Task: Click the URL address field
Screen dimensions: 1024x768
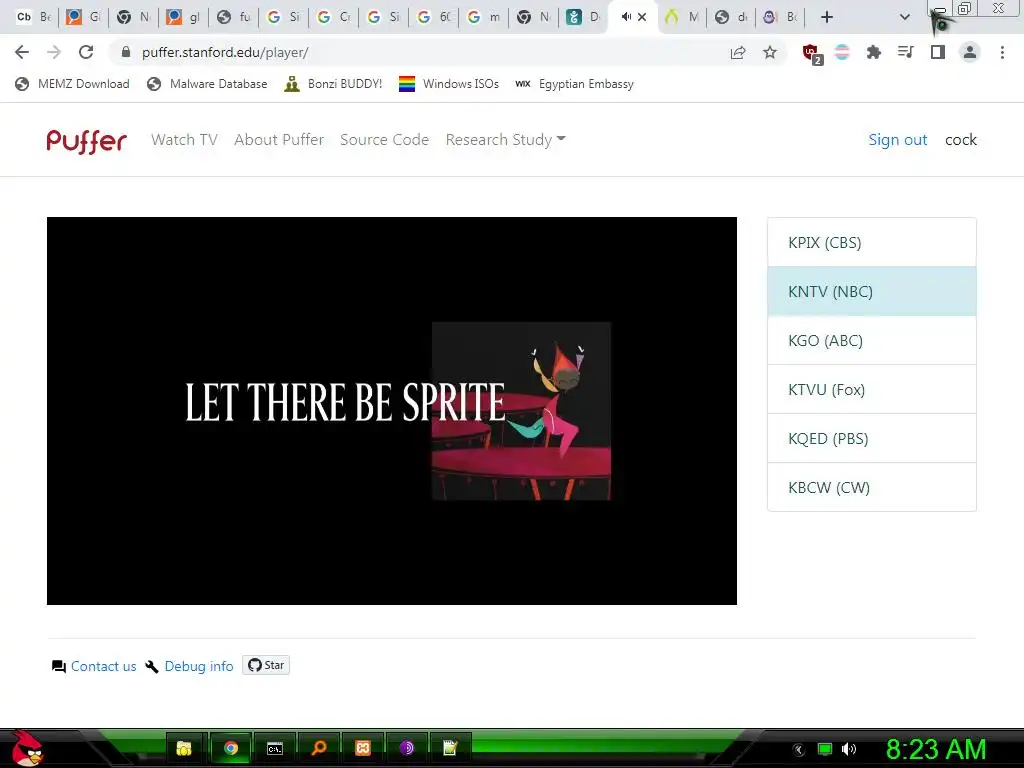Action: point(418,52)
